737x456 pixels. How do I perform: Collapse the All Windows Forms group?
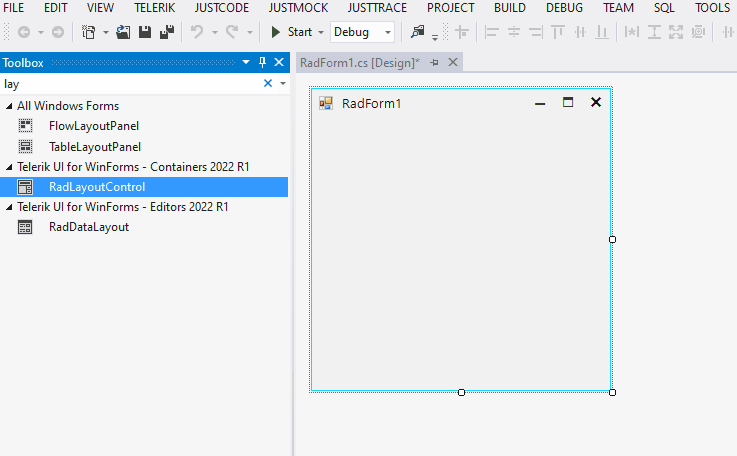9,106
